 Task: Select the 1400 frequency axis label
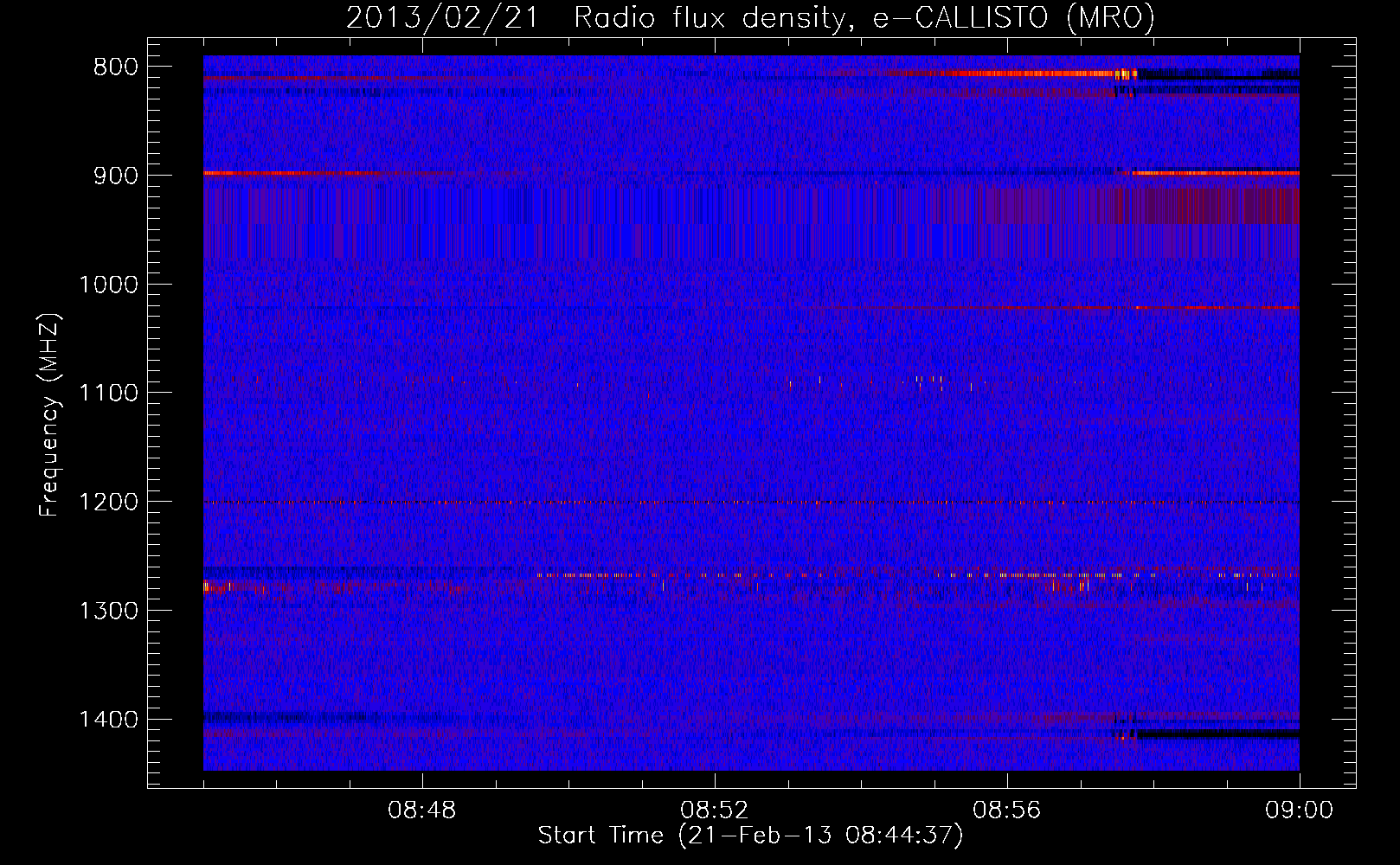point(108,720)
